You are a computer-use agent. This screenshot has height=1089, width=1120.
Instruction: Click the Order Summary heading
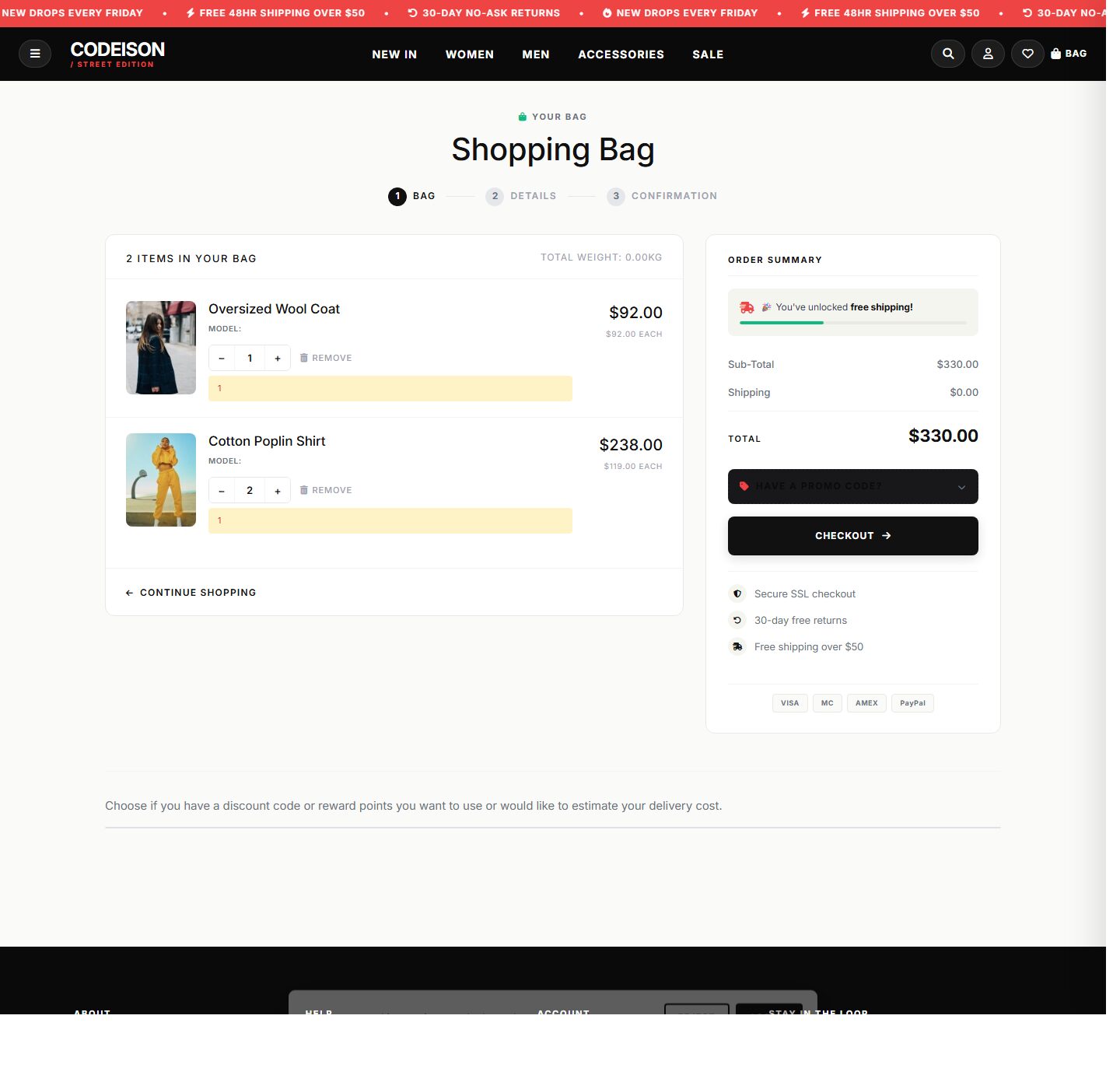point(775,260)
